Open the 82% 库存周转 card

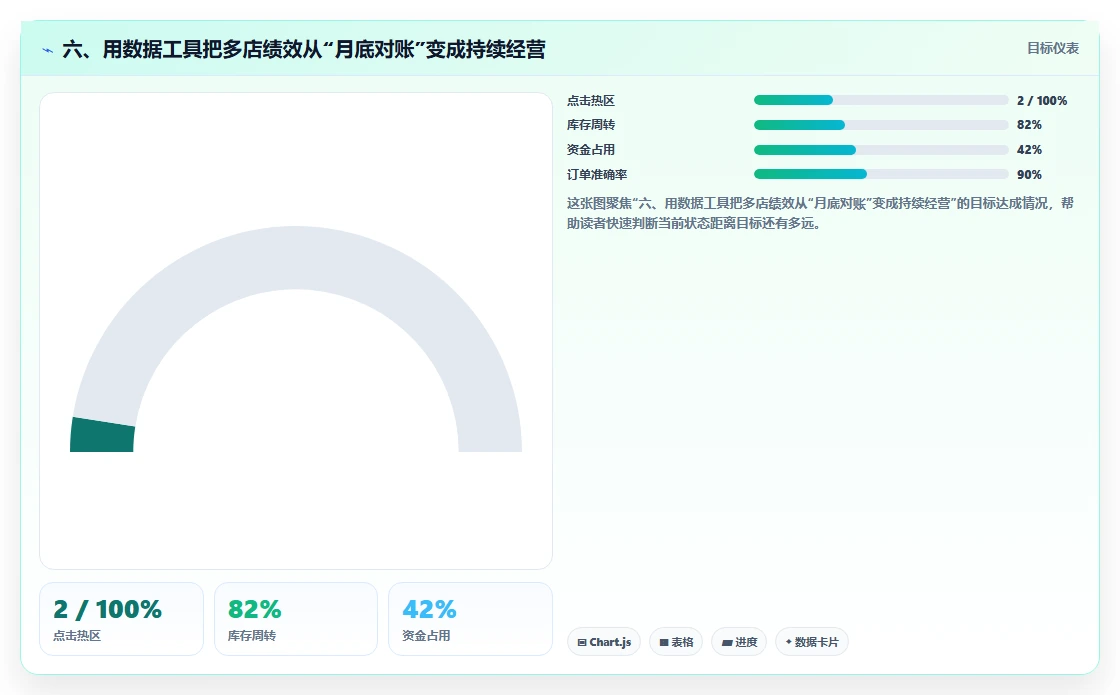(x=296, y=619)
